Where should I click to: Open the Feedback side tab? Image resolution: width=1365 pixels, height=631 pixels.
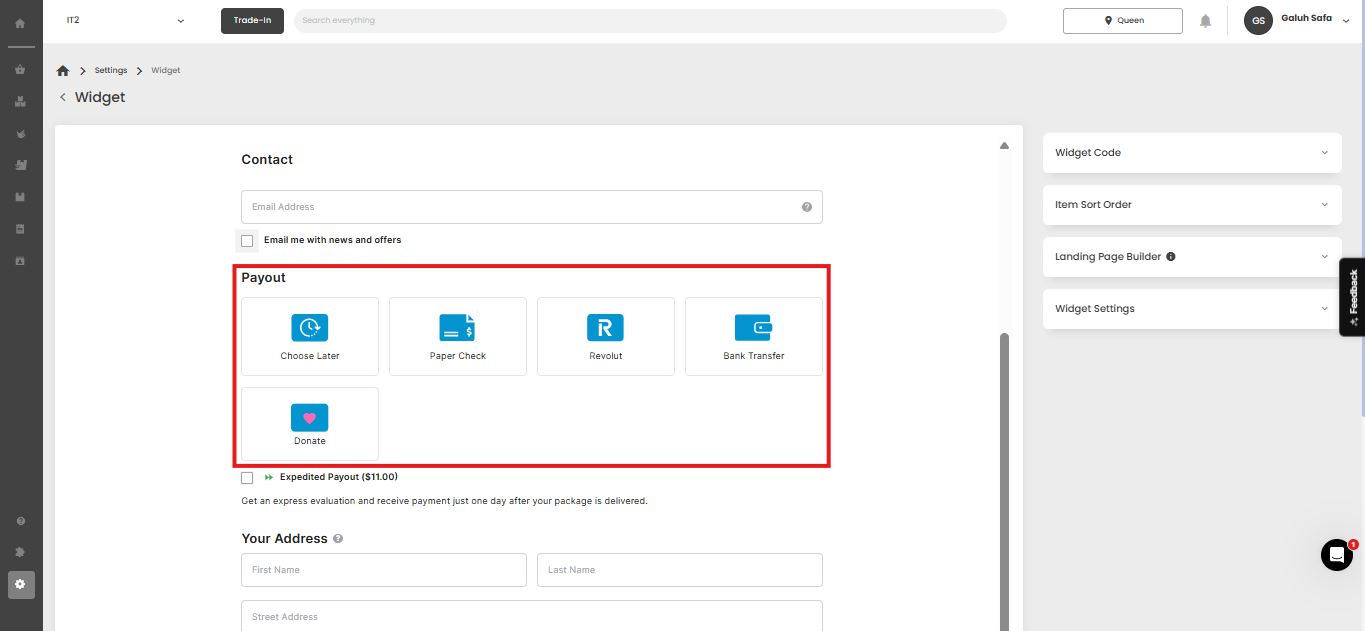coord(1353,296)
